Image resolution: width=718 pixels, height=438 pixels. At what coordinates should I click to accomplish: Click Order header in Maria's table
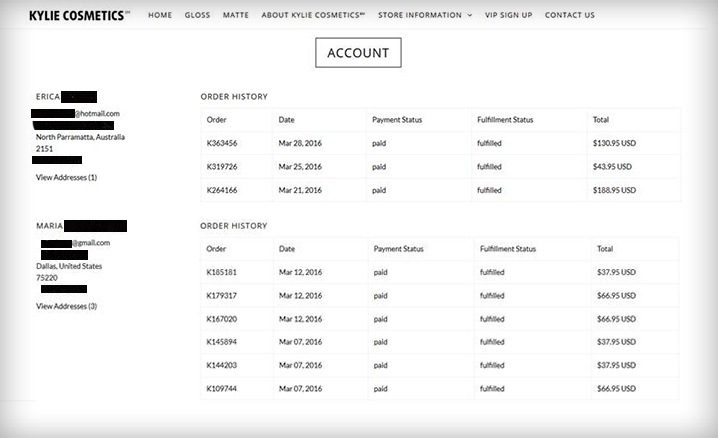(x=216, y=249)
